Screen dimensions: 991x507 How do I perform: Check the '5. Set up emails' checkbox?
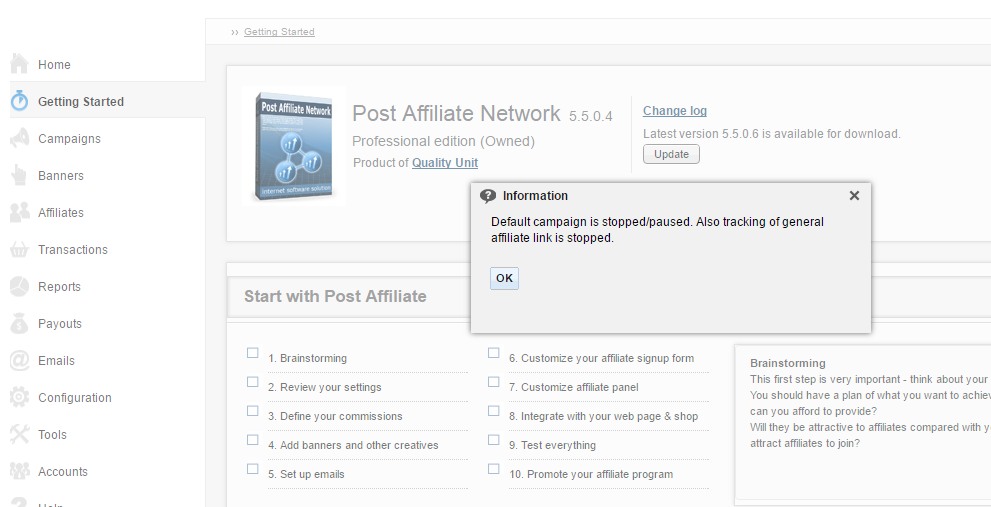253,468
